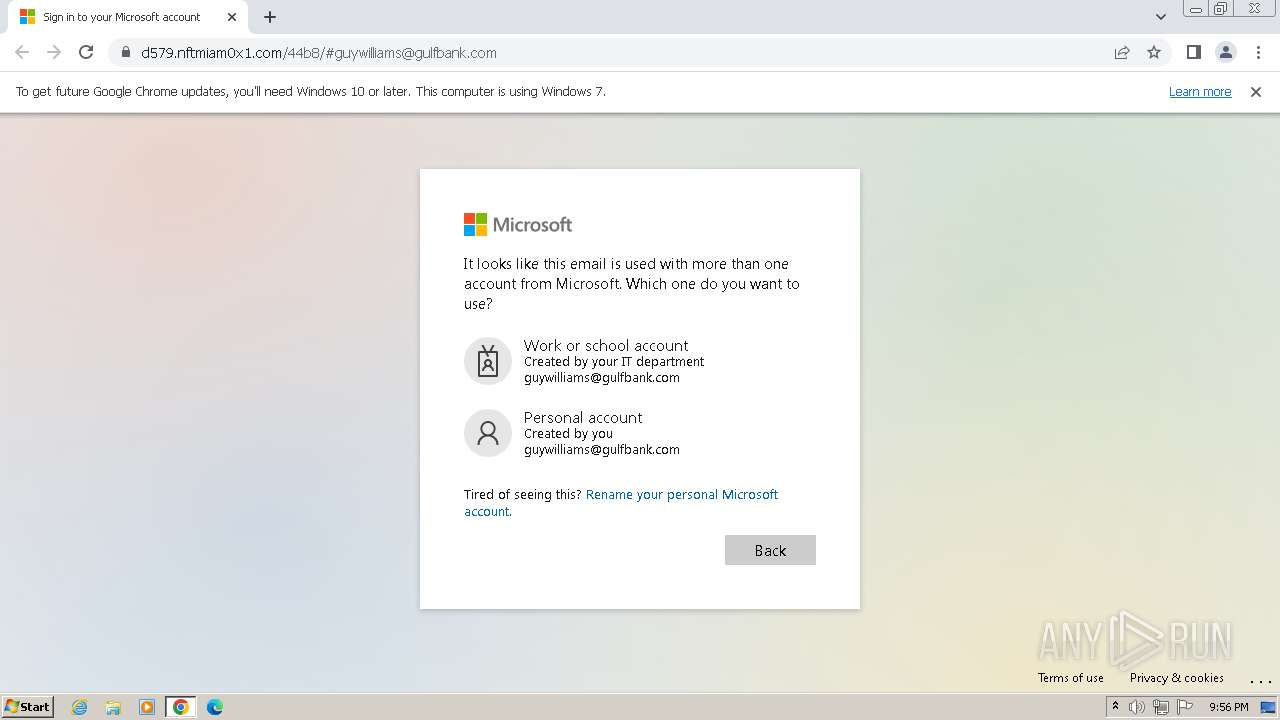Open the network tray icon

click(x=1161, y=707)
